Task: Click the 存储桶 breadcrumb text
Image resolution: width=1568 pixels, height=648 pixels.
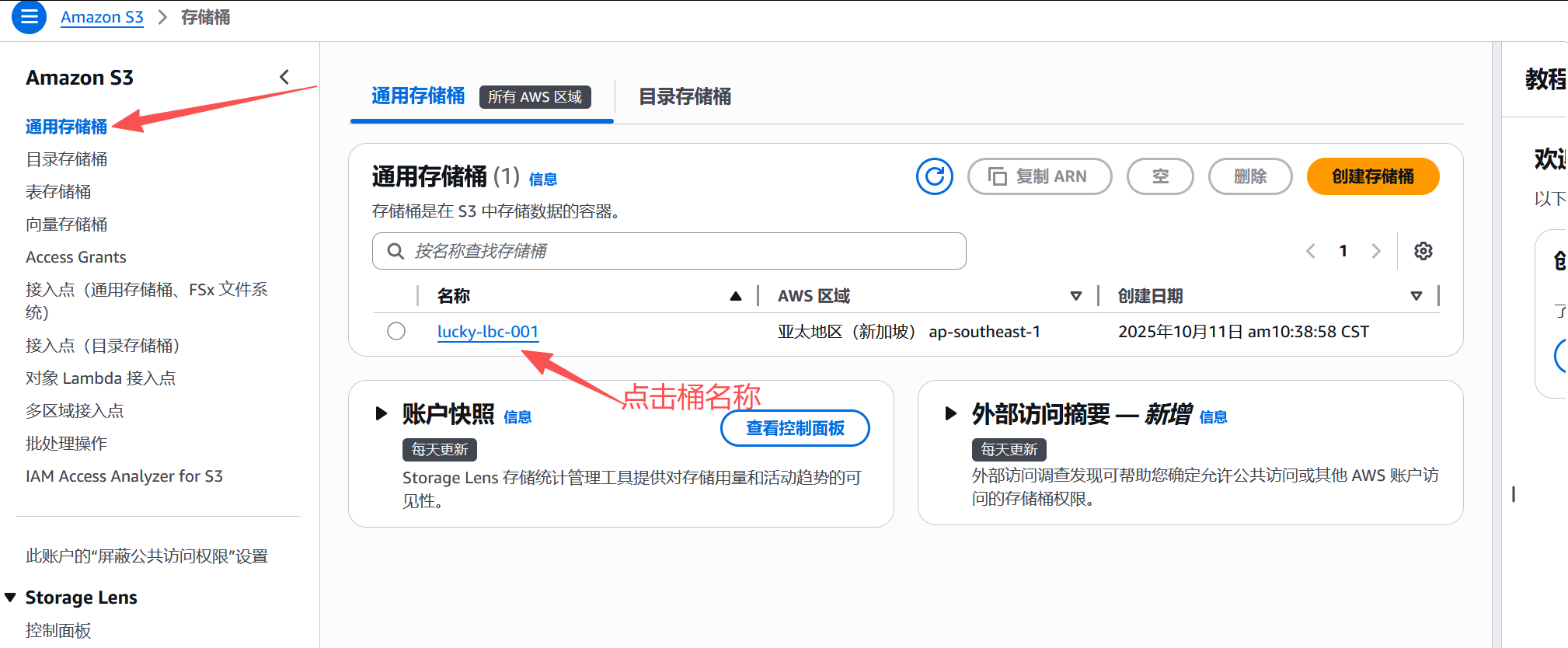Action: [x=205, y=17]
